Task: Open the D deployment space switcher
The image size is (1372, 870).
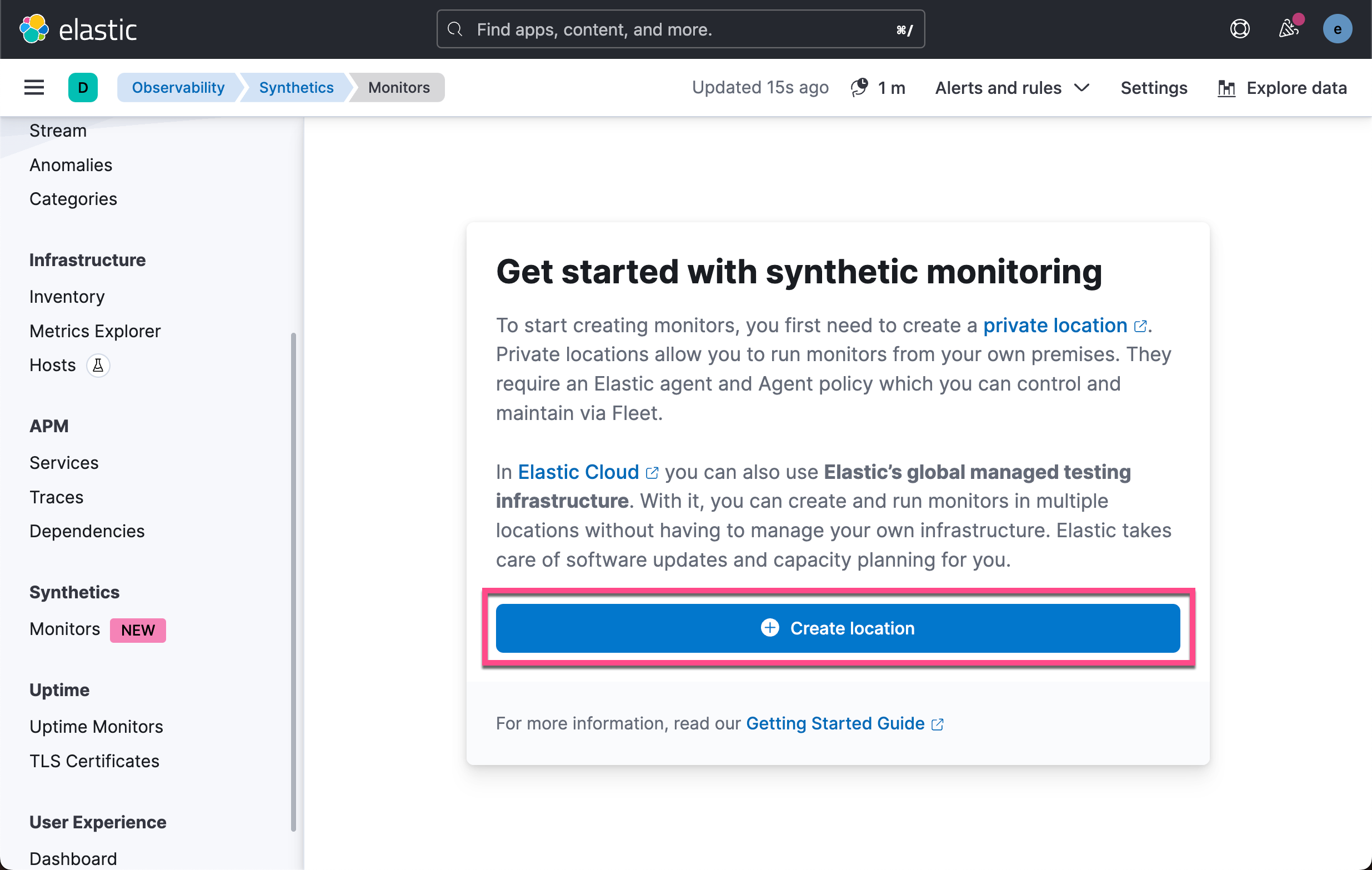Action: [x=83, y=87]
